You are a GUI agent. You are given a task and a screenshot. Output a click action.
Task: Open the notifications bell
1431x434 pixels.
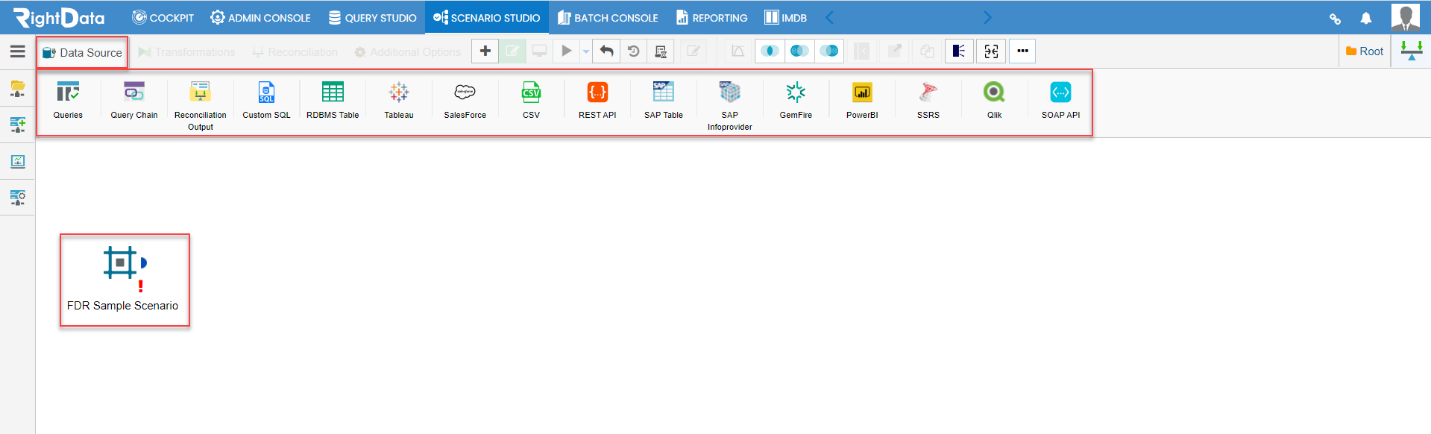[1366, 18]
